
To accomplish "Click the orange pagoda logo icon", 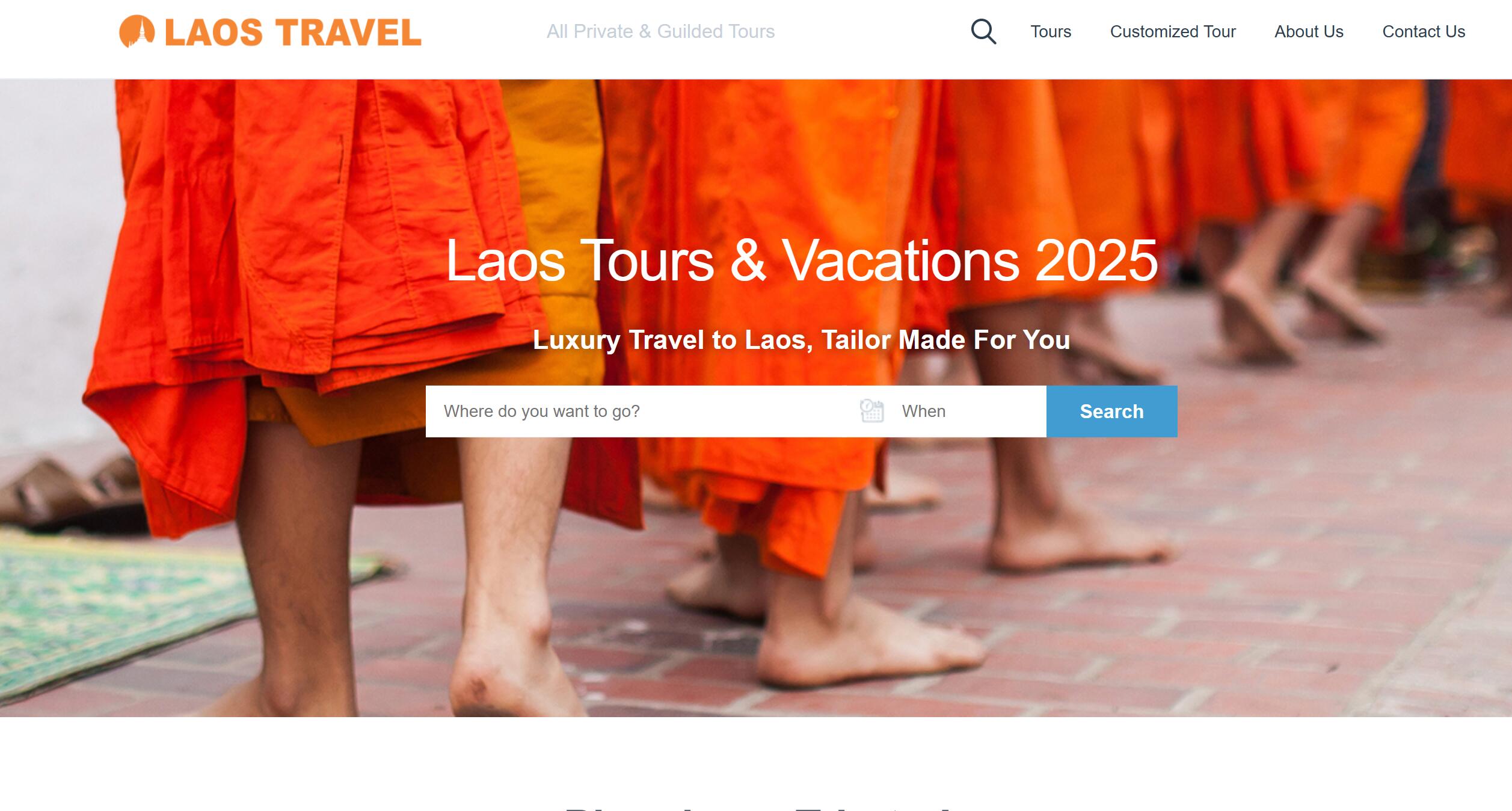I will (x=137, y=31).
